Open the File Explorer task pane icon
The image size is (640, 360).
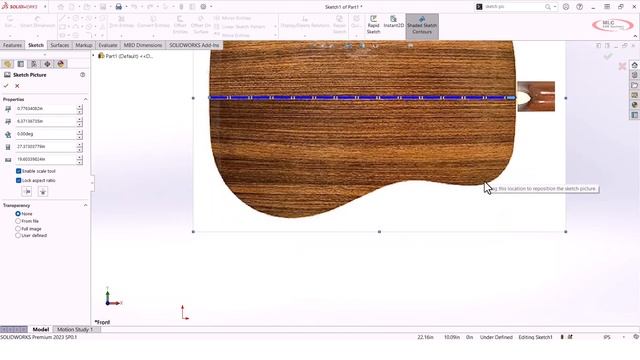click(x=634, y=85)
